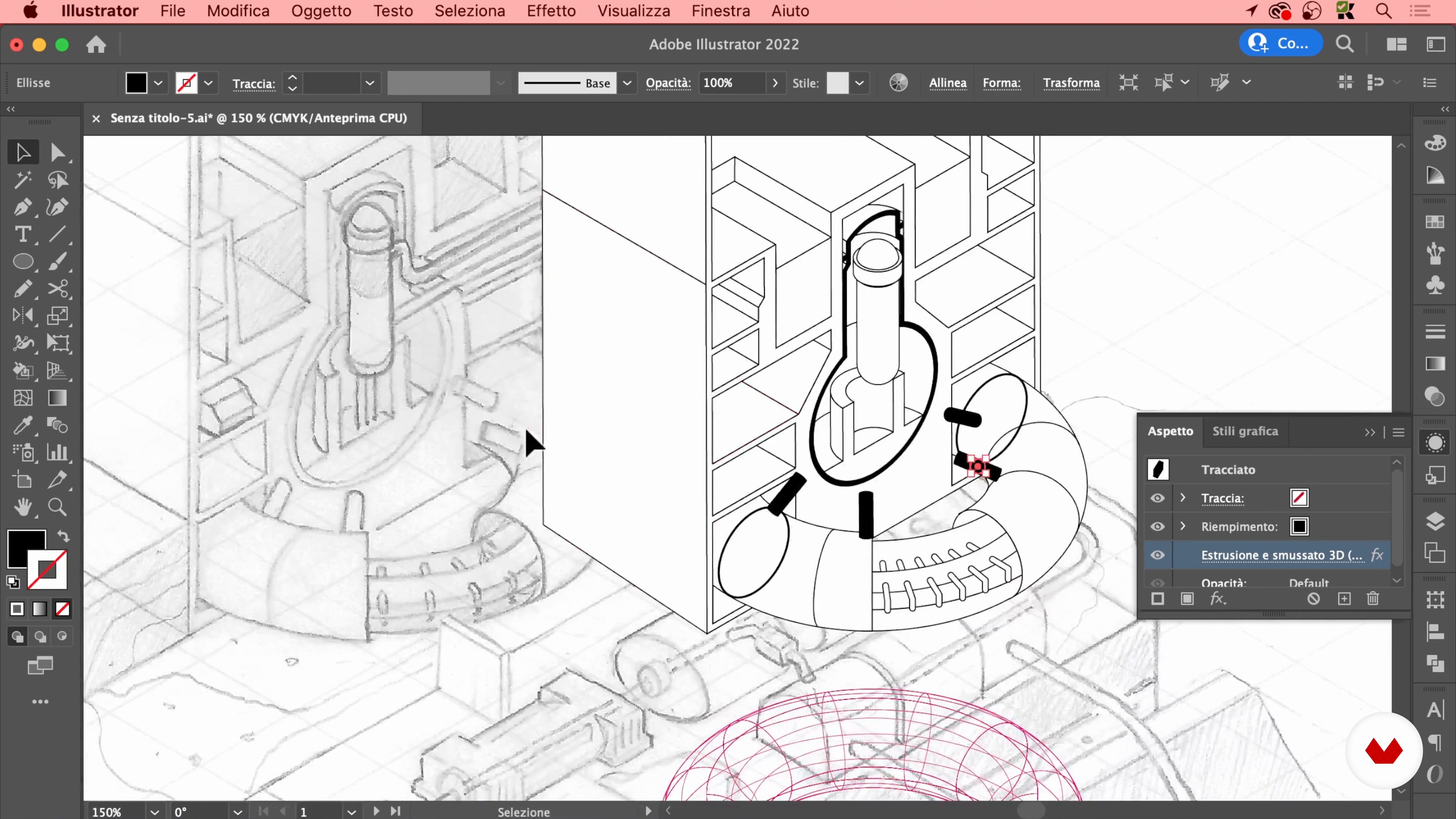Select the Type tool
The image size is (1456, 819).
(x=23, y=234)
